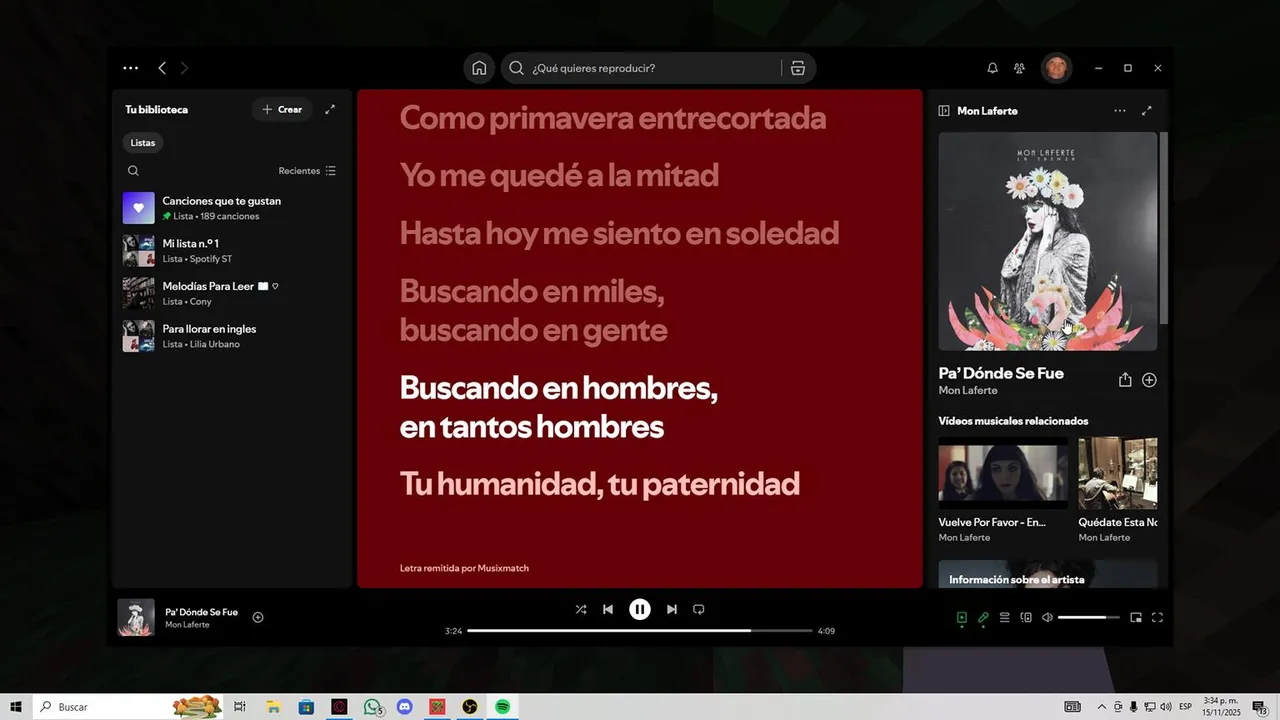The image size is (1280, 720).
Task: Open the 'Melodías Para Leer' playlist
Action: pos(231,293)
